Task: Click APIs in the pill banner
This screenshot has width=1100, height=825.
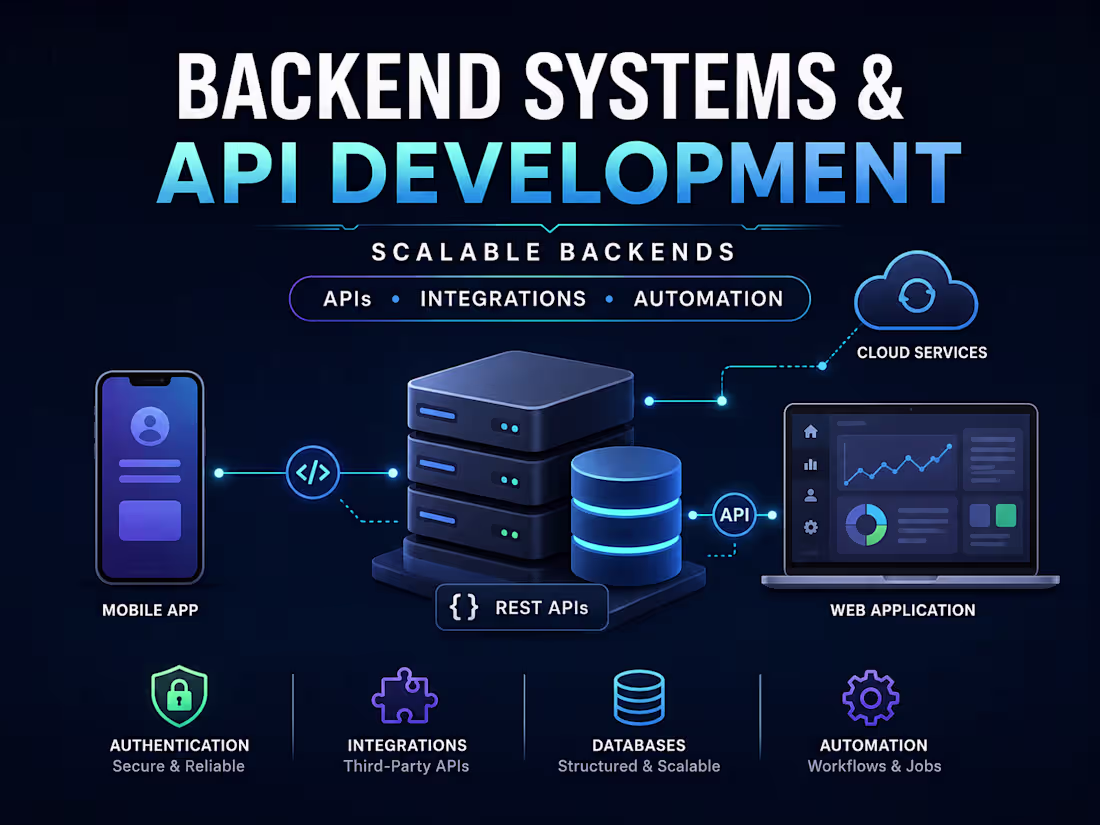Action: coord(347,299)
